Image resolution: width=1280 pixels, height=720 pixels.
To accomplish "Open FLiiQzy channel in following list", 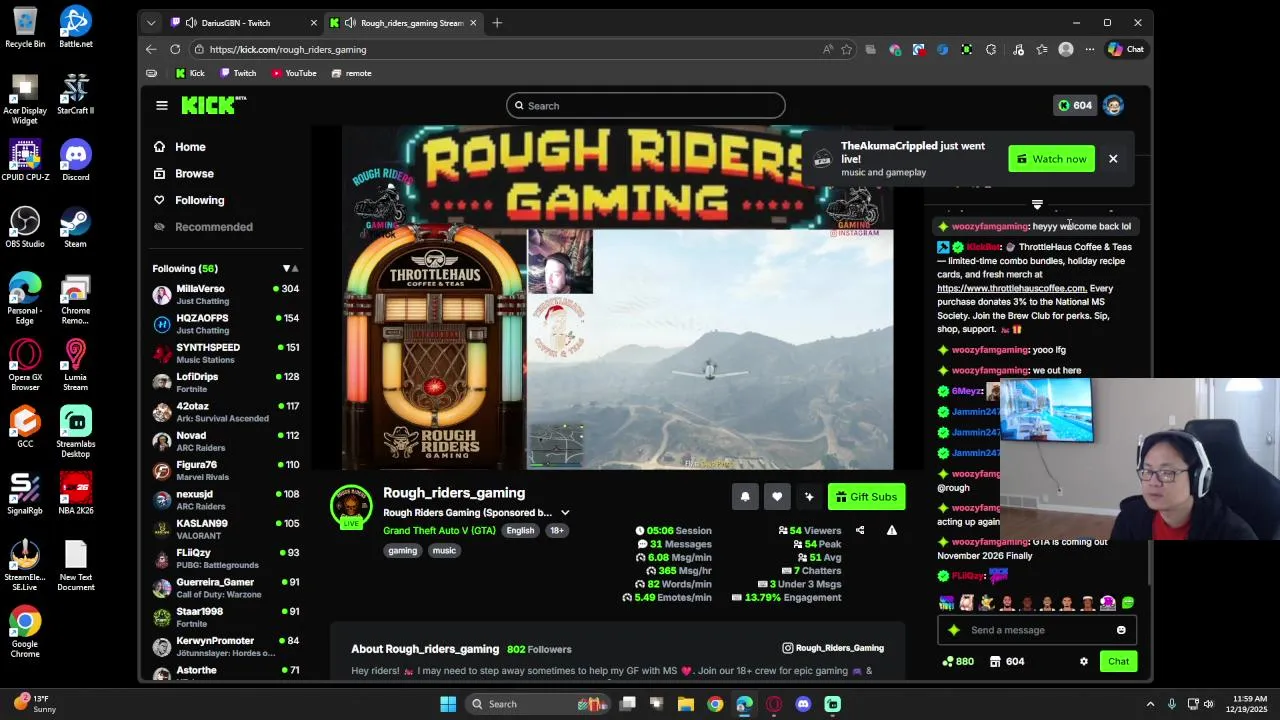I will [225, 558].
